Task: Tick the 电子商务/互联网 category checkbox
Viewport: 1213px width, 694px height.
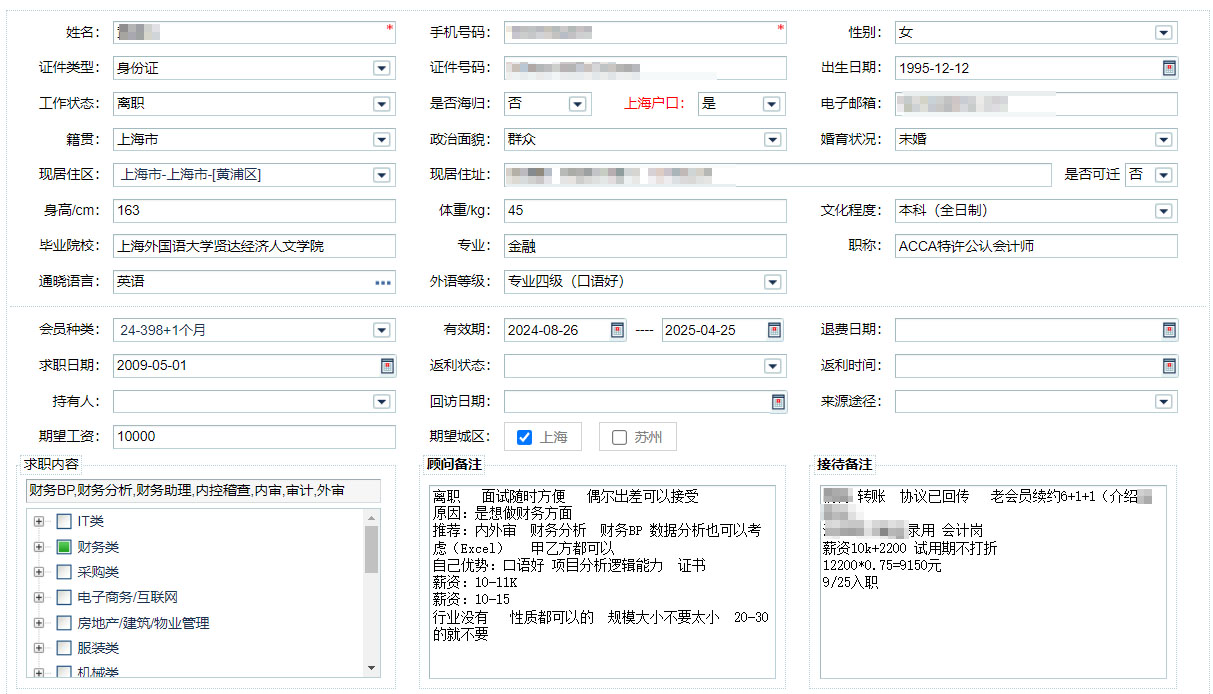Action: point(64,597)
